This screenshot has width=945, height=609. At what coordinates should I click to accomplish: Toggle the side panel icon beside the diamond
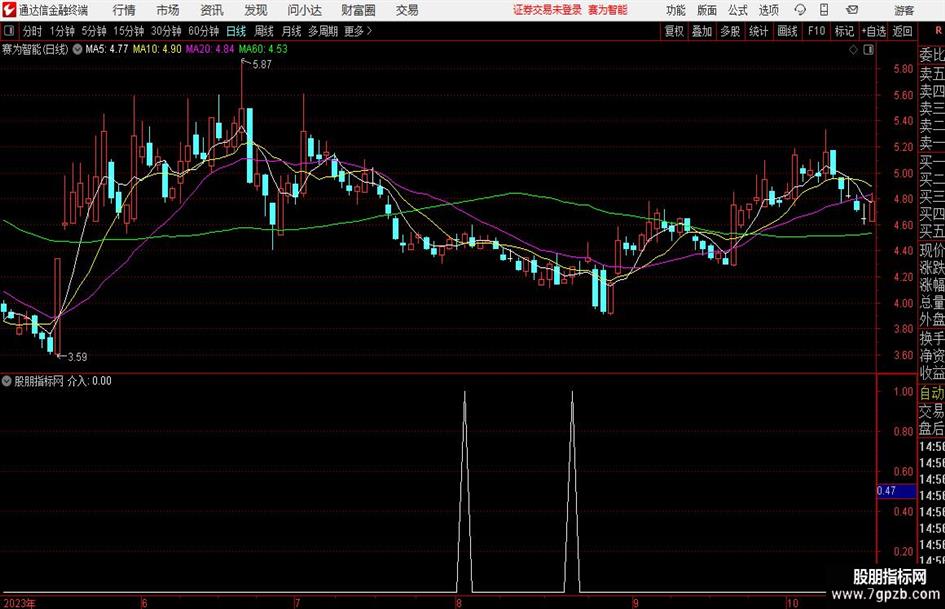click(868, 50)
